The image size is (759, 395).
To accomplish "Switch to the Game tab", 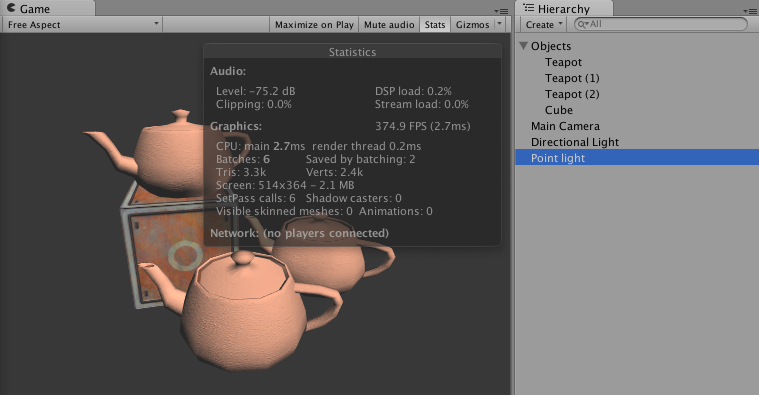I will tap(47, 8).
